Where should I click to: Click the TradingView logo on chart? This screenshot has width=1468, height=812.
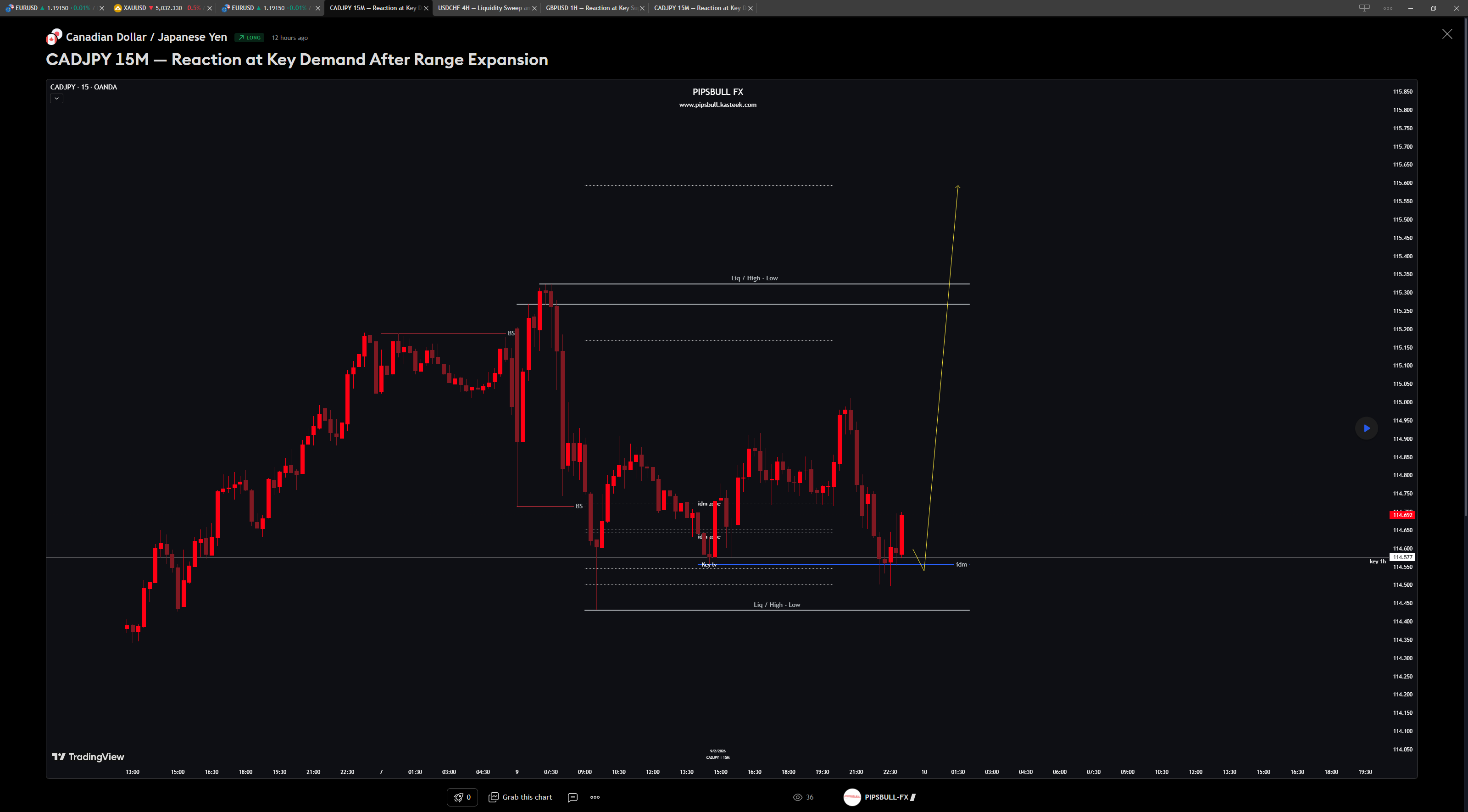tap(88, 757)
